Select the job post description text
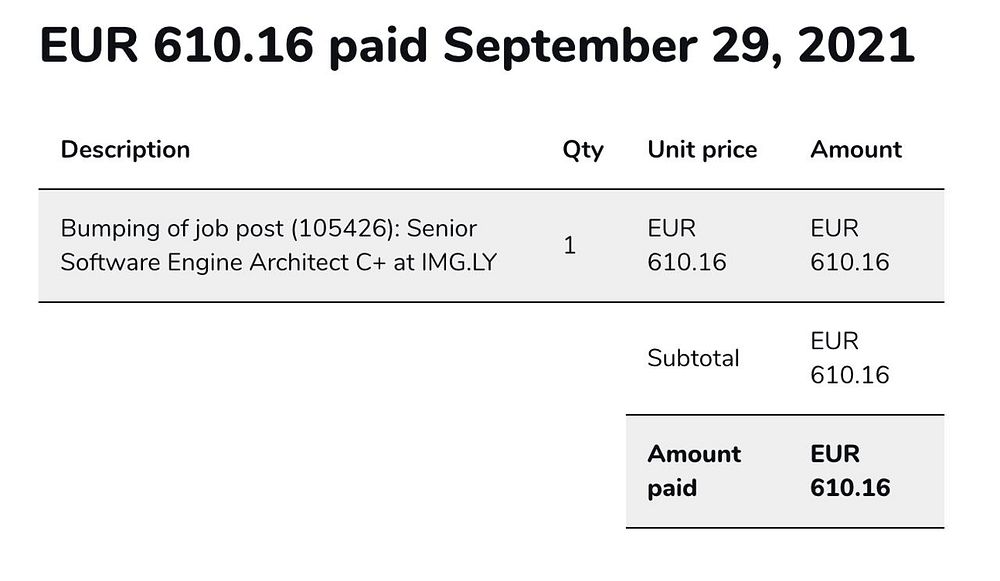Image resolution: width=1000 pixels, height=581 pixels. coord(279,246)
